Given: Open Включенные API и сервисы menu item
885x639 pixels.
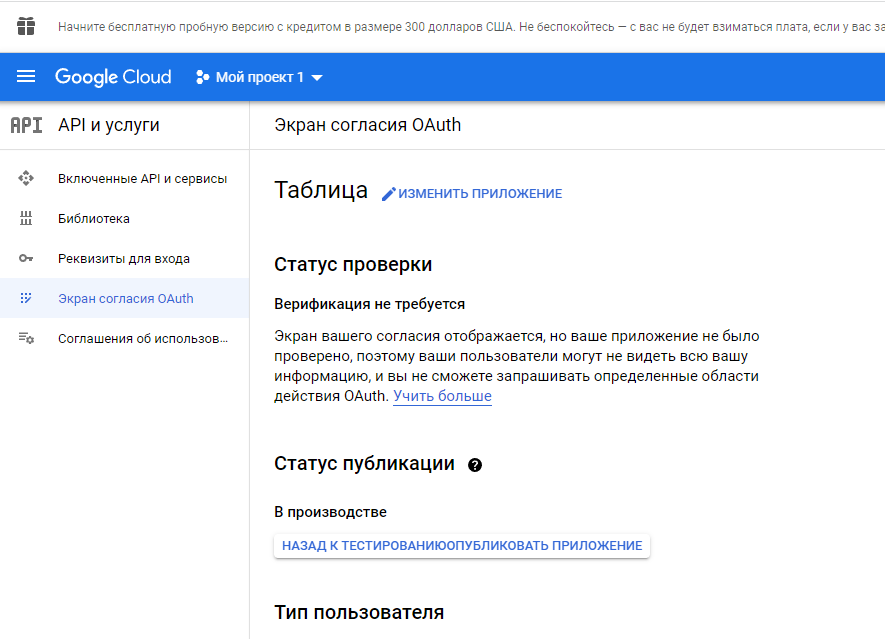Looking at the screenshot, I should pyautogui.click(x=125, y=178).
